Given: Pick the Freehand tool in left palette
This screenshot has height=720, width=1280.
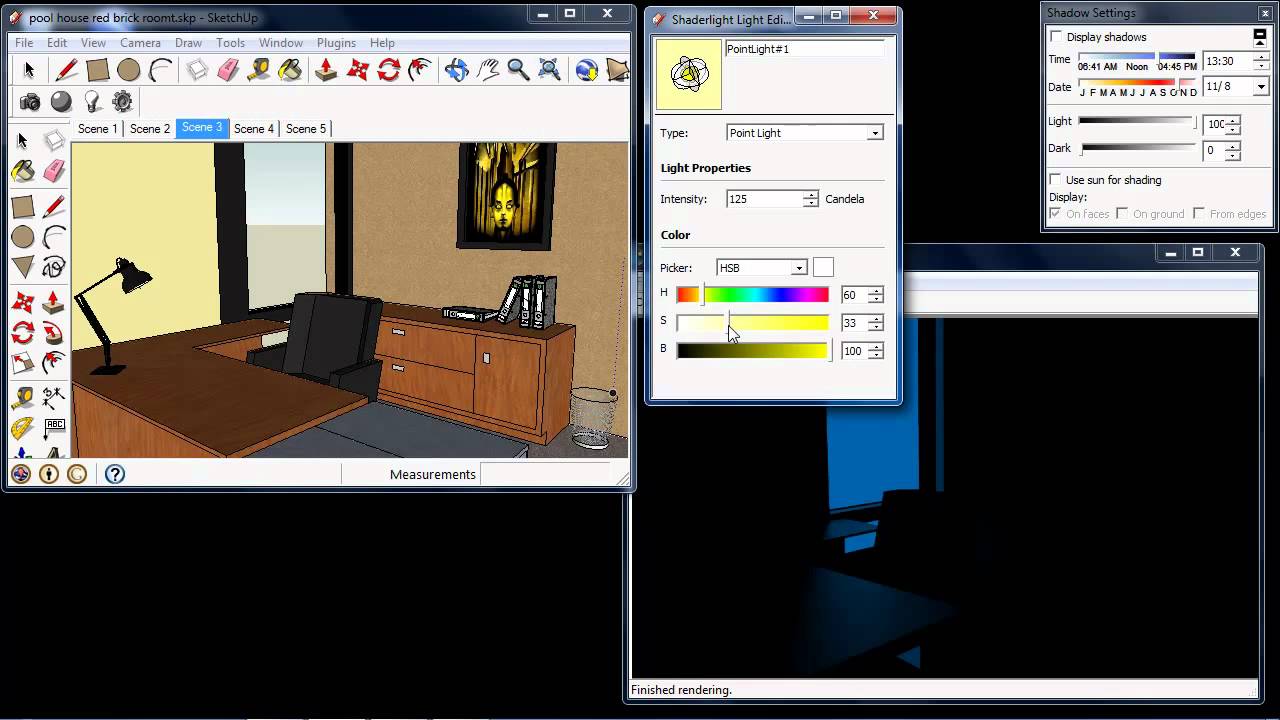Looking at the screenshot, I should [54, 267].
